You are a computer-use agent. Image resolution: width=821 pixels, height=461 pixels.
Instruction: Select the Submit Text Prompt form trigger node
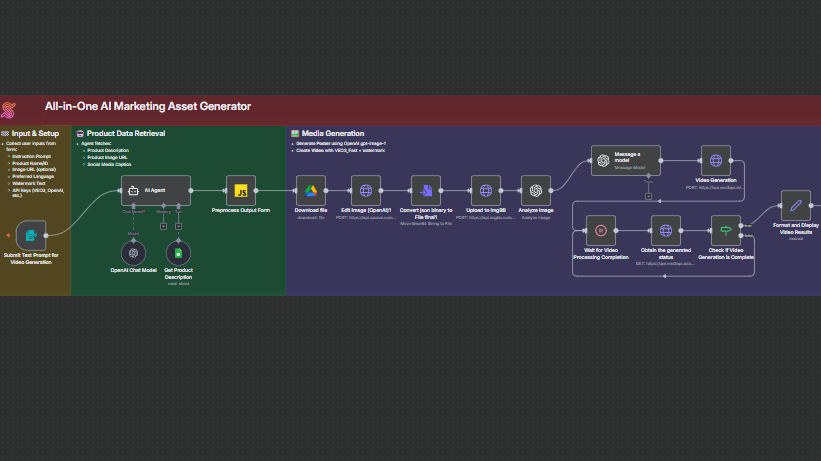[31, 236]
